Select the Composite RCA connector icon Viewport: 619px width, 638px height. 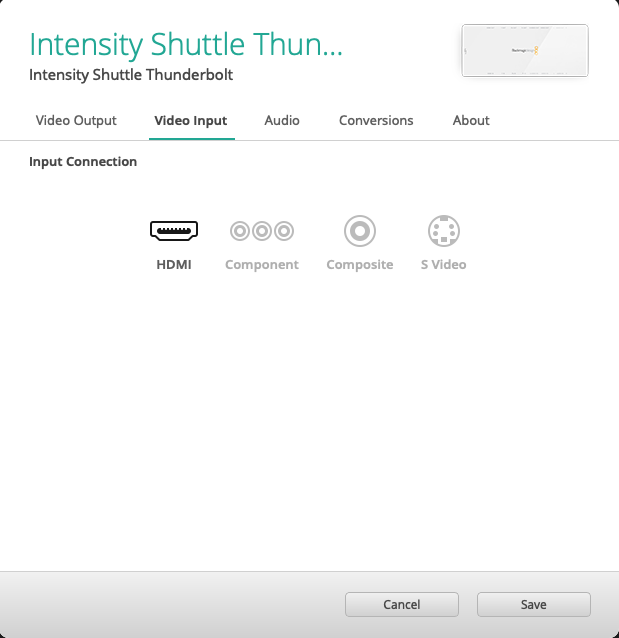tap(360, 231)
